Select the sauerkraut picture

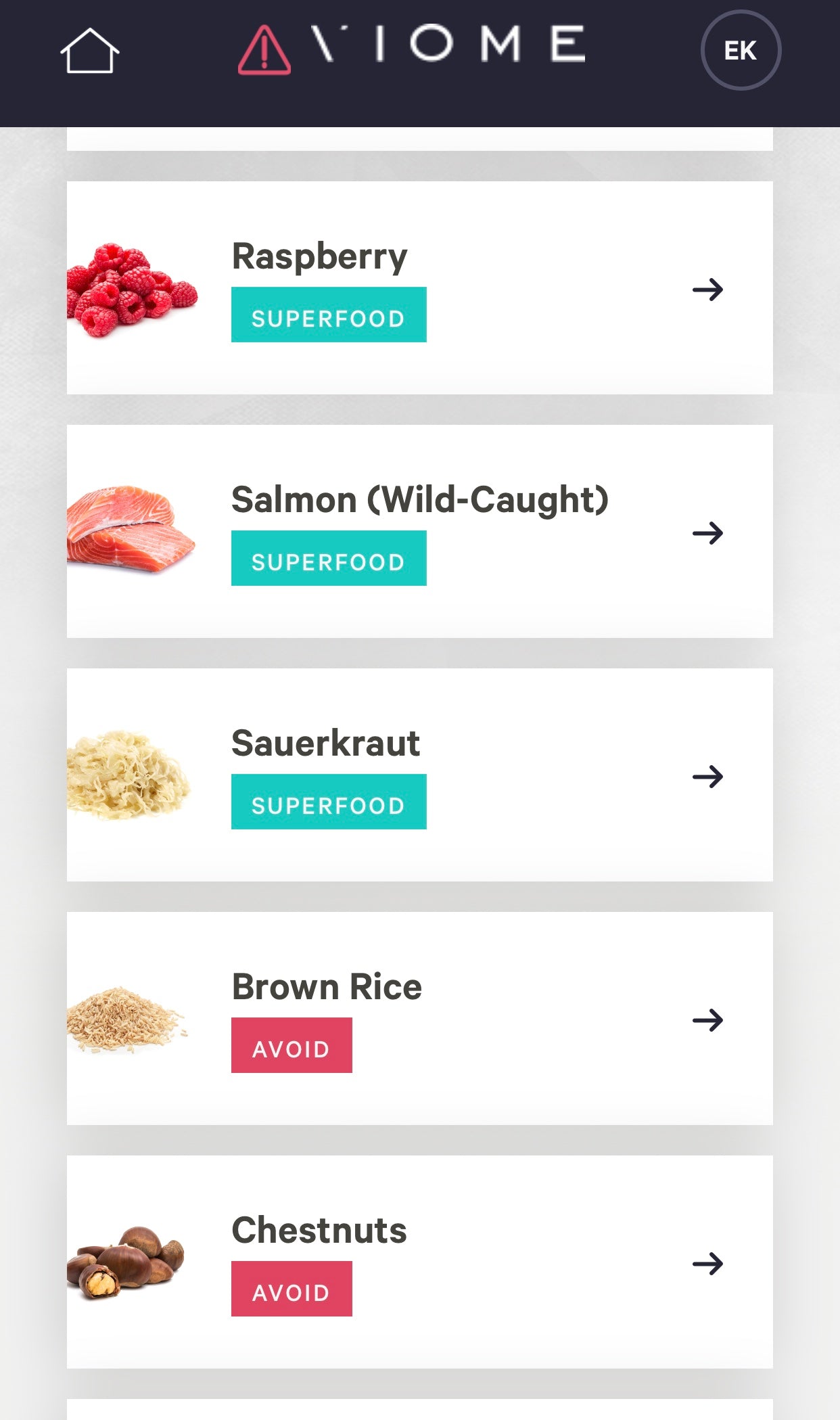(x=129, y=775)
